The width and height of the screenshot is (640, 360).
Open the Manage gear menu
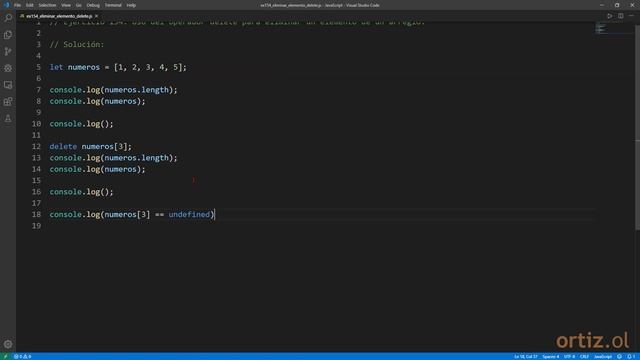pos(8,344)
